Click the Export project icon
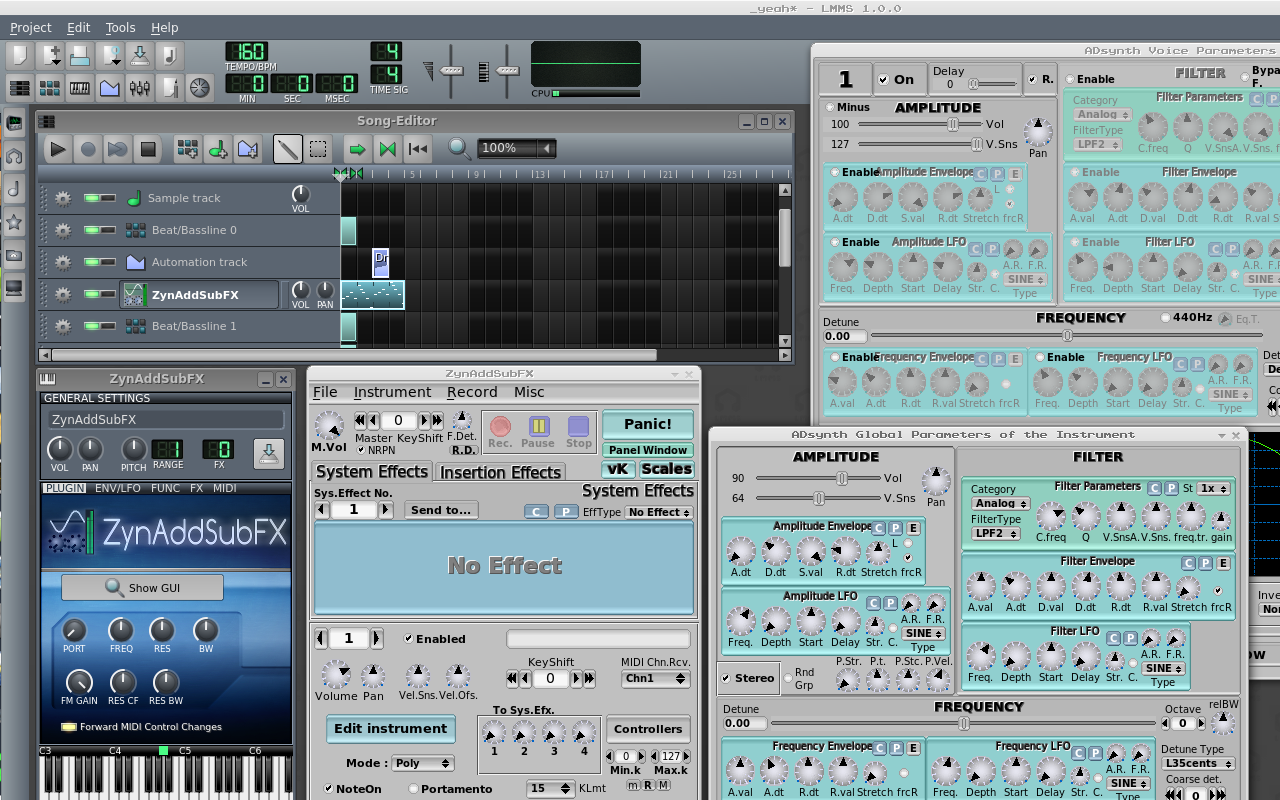The height and width of the screenshot is (800, 1280). (168, 55)
